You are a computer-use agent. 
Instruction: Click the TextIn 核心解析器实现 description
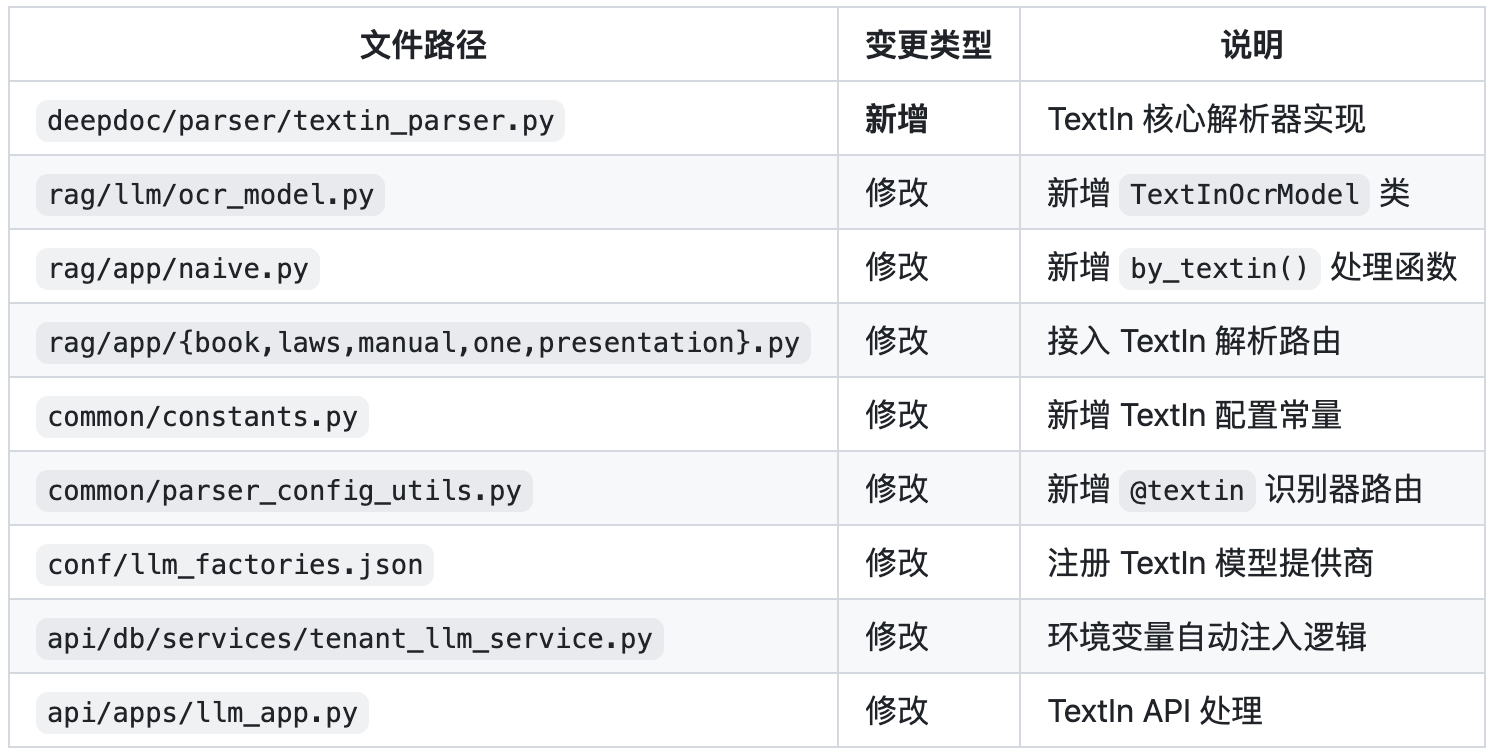(1206, 120)
